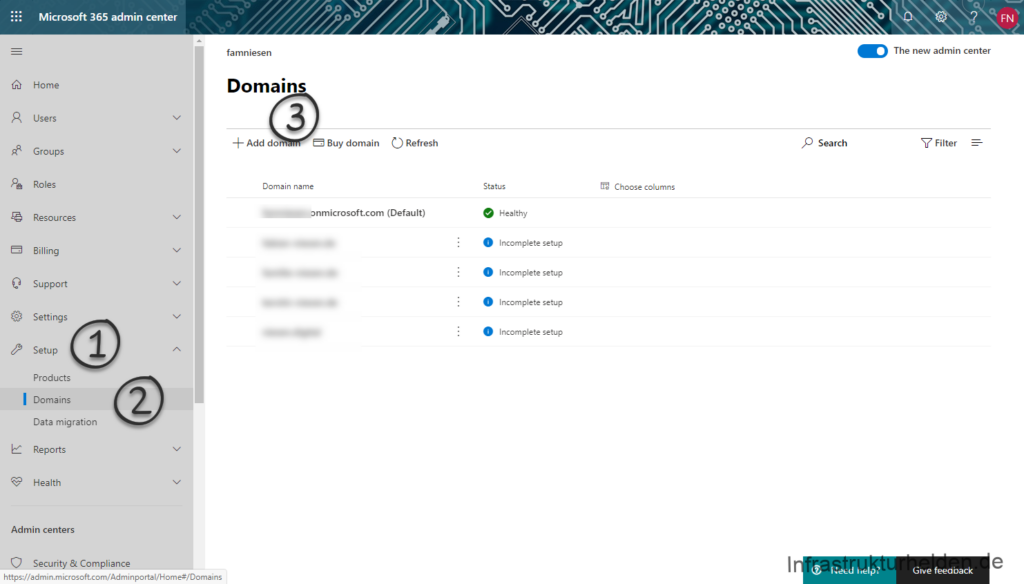
Task: Refresh the domains list
Action: [x=415, y=143]
